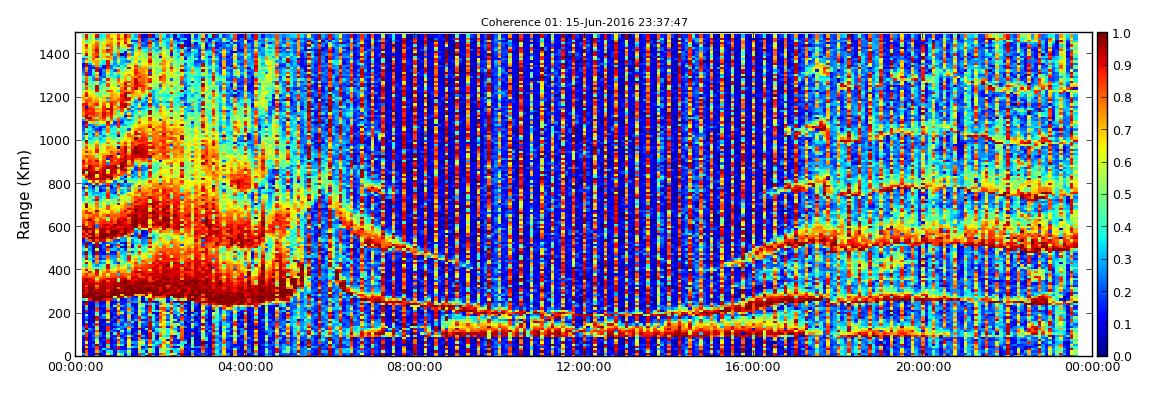
Task: Click the 0.2 colorbar tick label
Action: coord(1121,292)
